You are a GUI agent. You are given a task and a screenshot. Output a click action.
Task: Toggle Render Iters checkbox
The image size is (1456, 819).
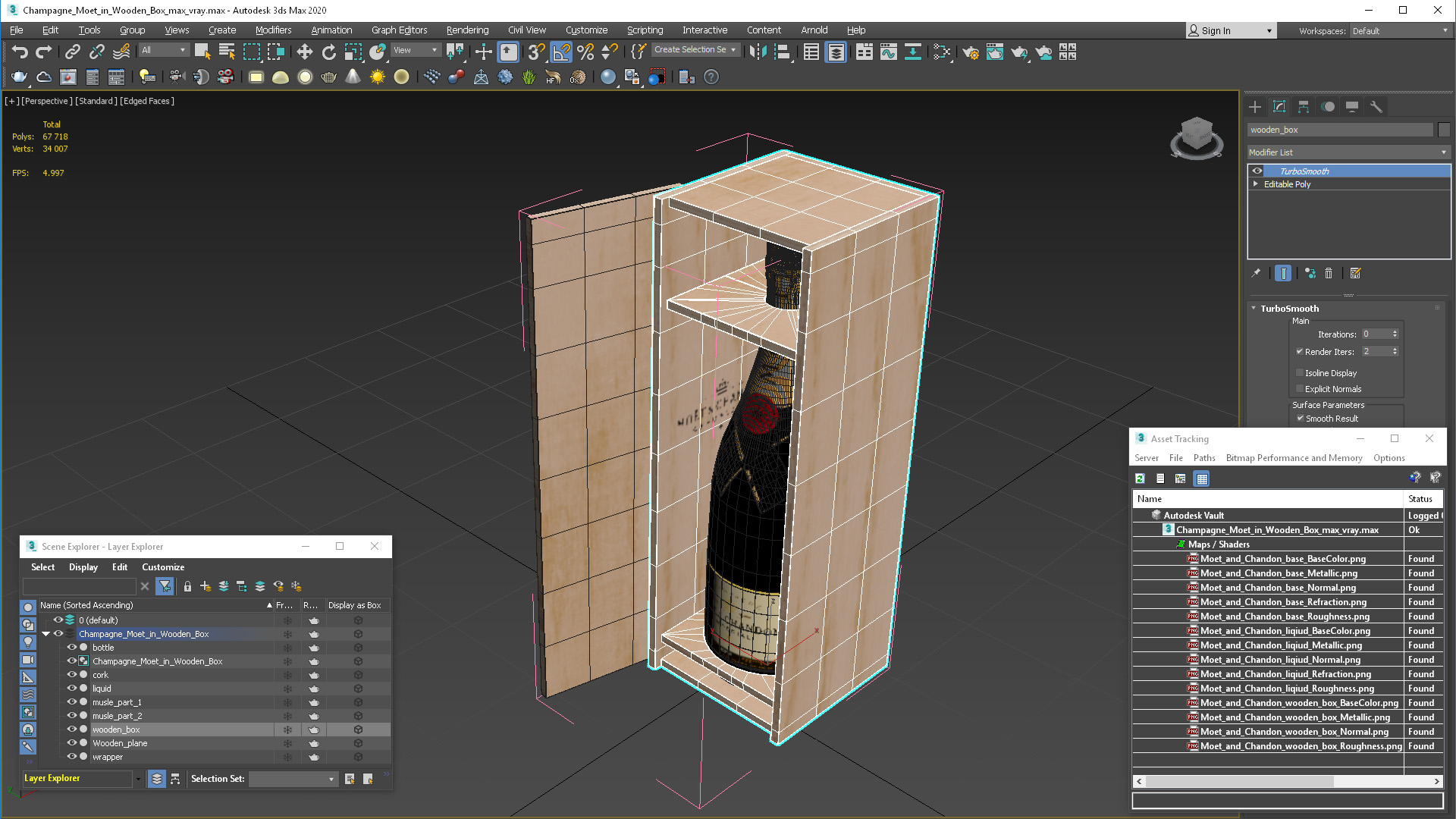point(1300,352)
